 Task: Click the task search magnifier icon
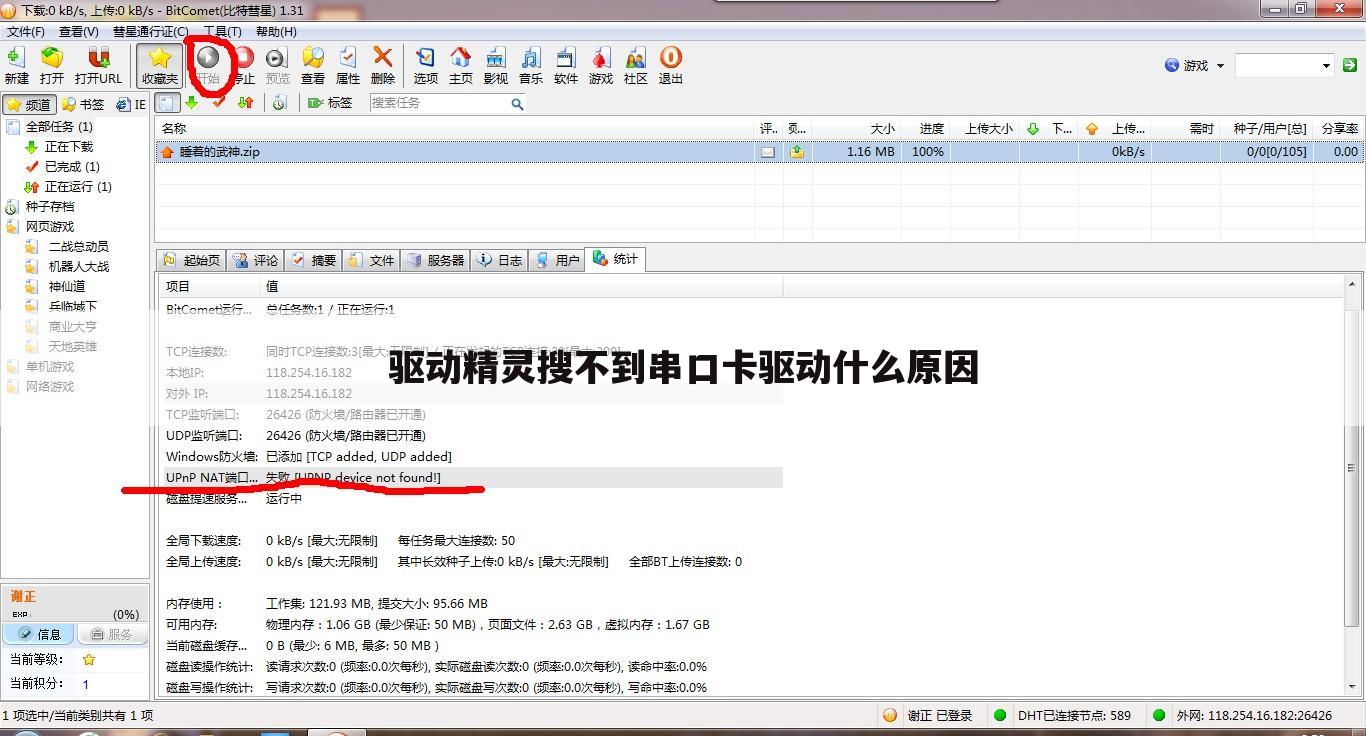[x=517, y=103]
